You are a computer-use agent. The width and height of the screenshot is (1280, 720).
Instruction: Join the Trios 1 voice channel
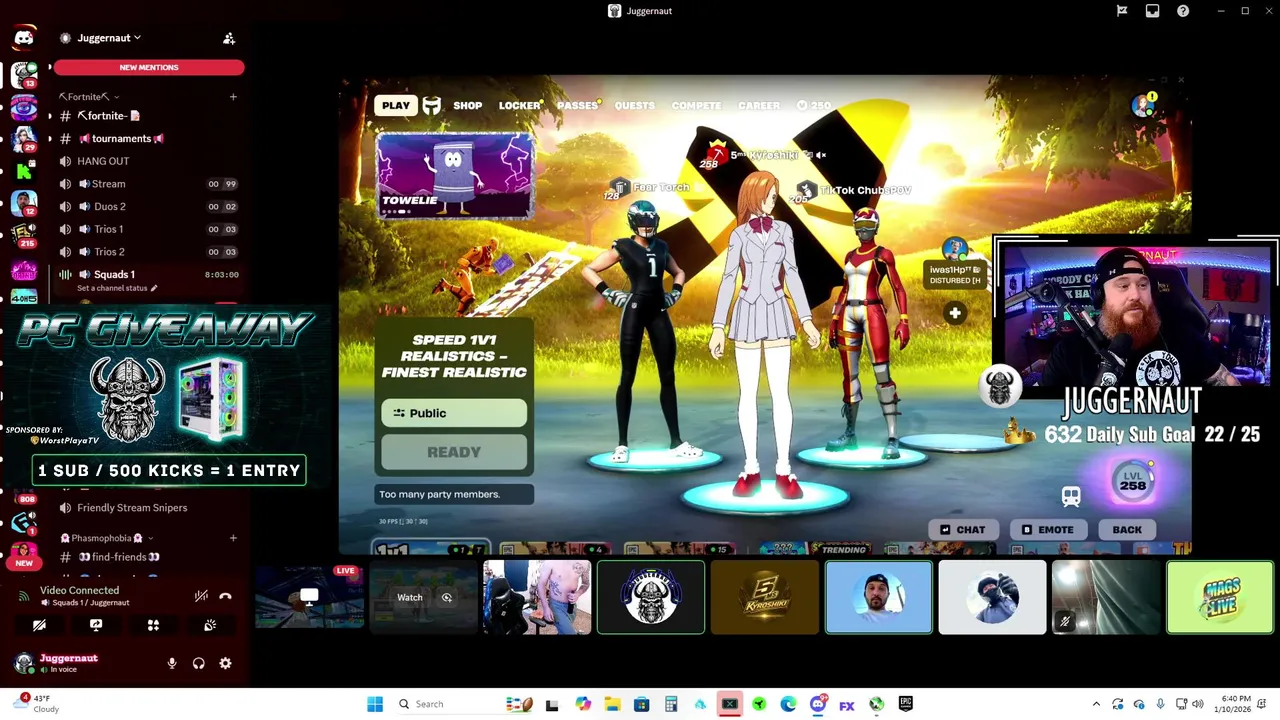(149, 229)
